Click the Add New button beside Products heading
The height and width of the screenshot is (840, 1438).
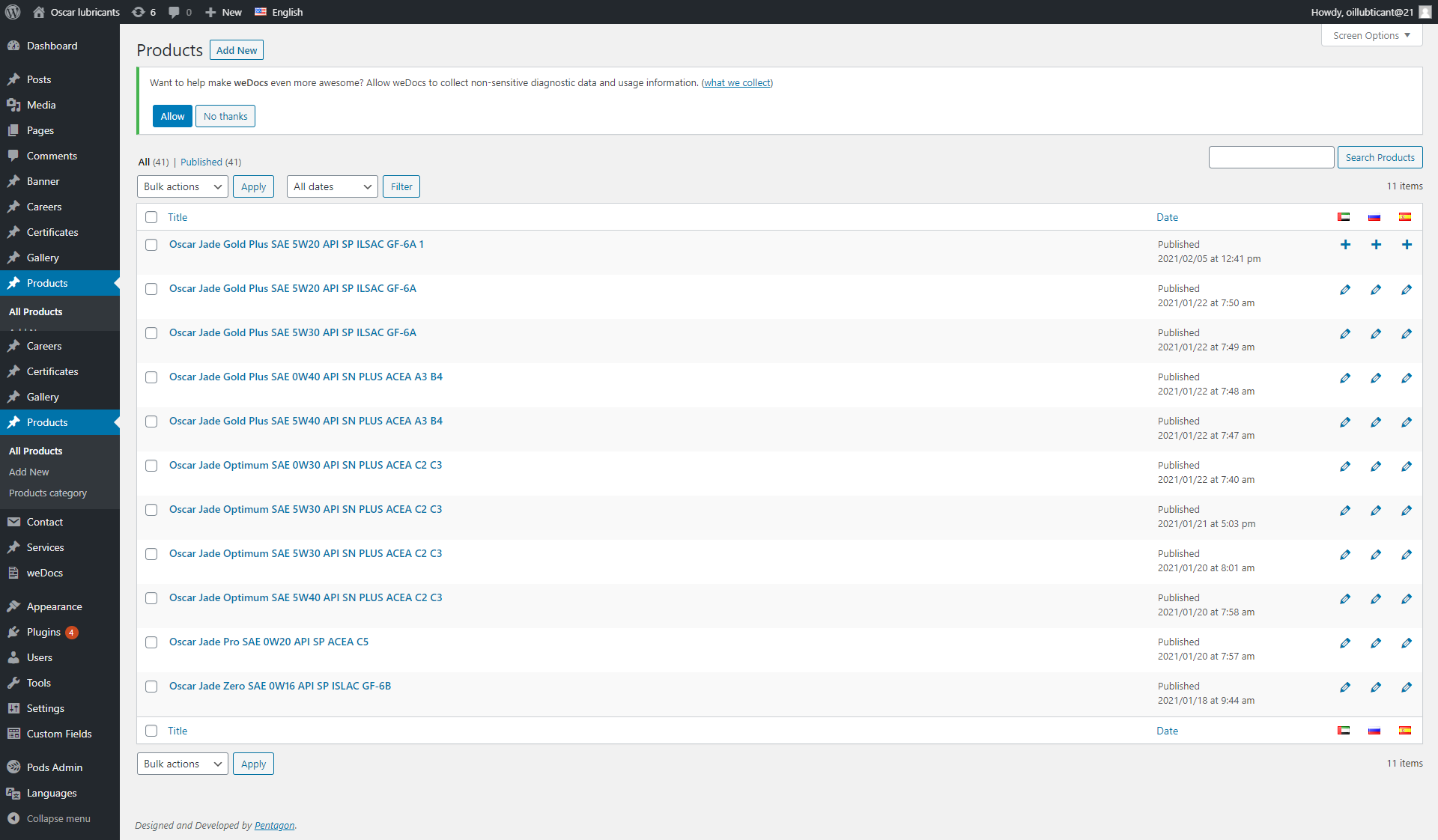pos(237,50)
